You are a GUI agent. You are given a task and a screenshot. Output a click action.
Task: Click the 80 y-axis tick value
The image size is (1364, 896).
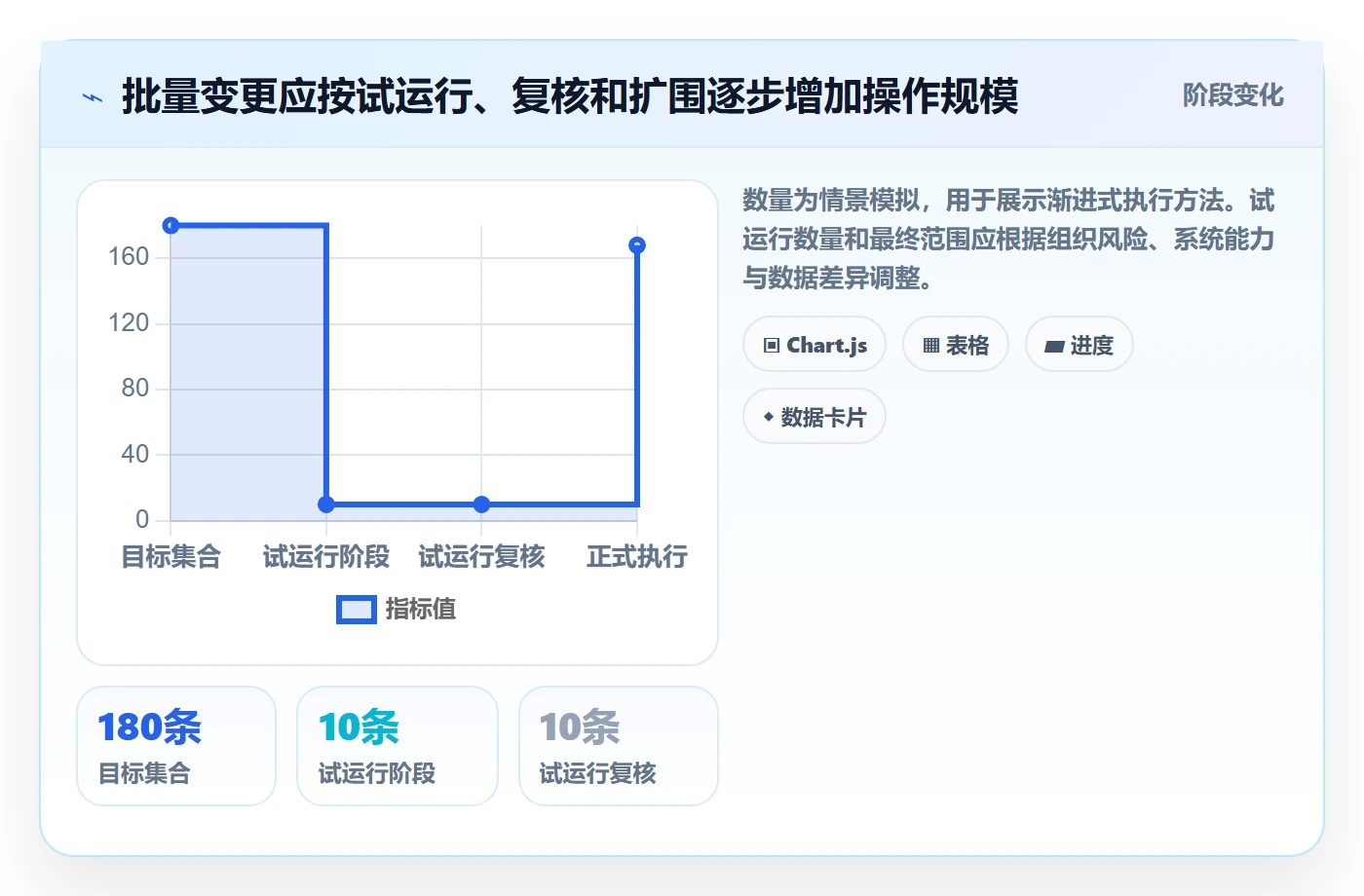(135, 389)
